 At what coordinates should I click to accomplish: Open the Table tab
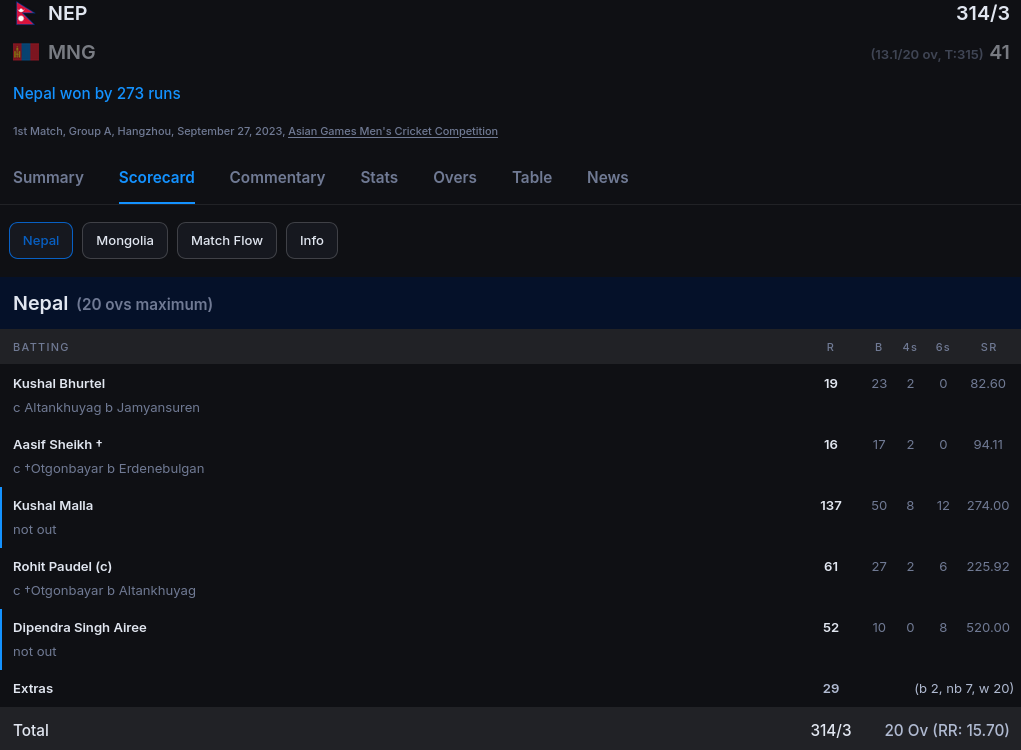click(532, 178)
